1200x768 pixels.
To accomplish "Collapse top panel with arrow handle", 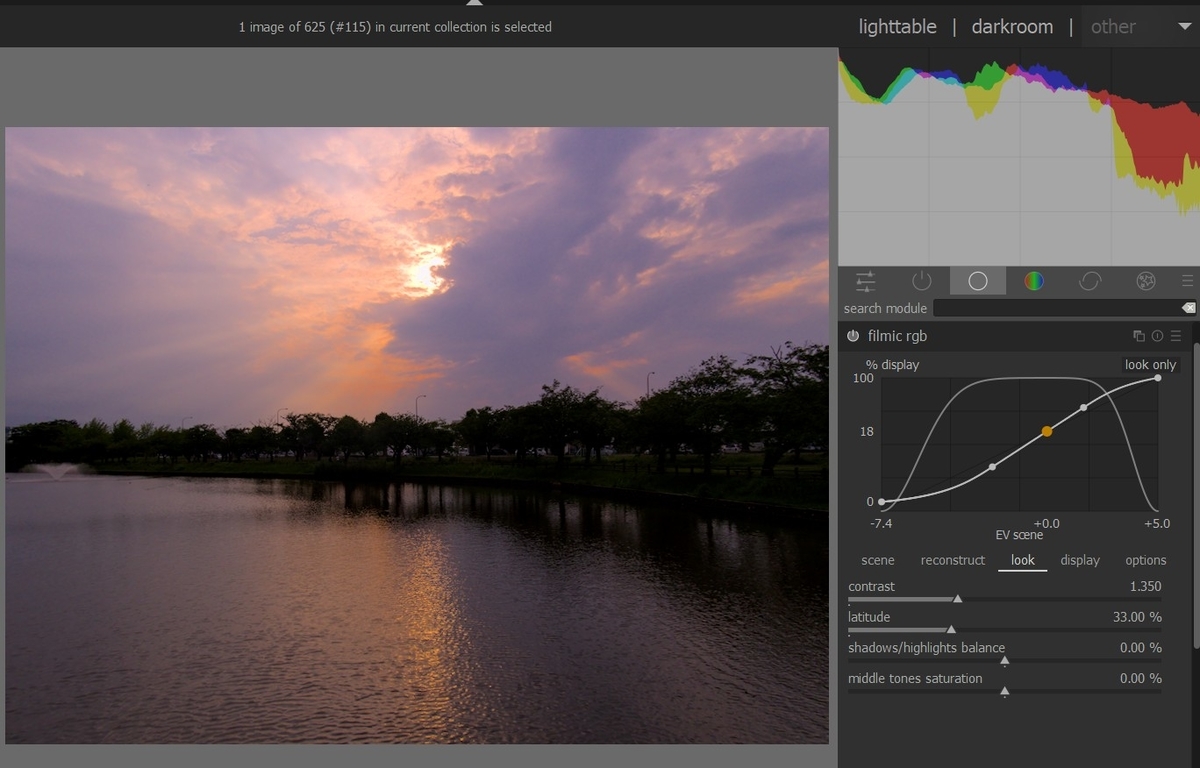I will 475,3.
